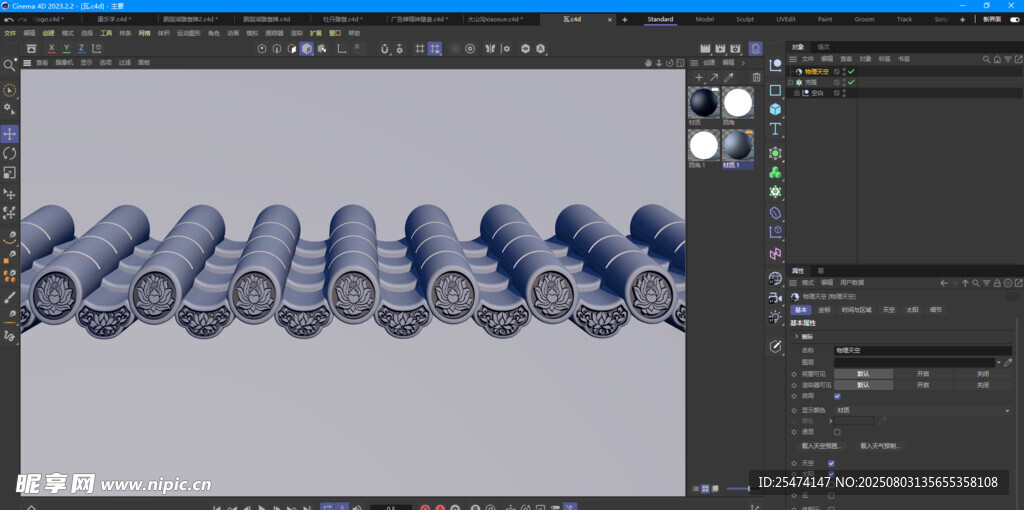
Task: Click the eyedropper icon in material manager
Action: (729, 77)
